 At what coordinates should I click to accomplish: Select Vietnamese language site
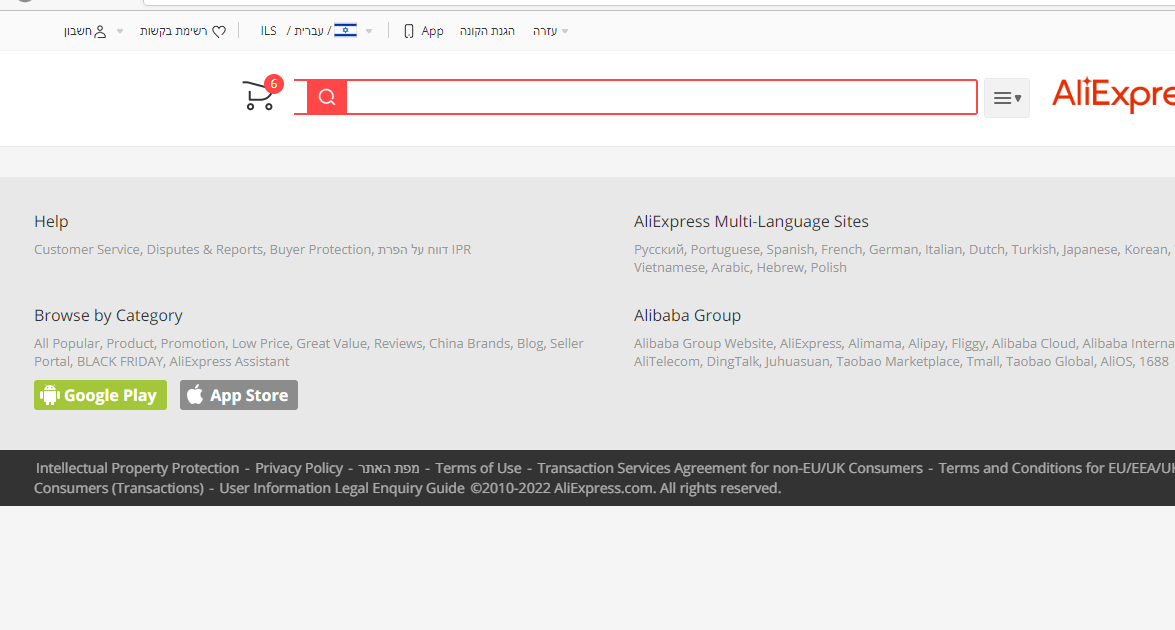coord(669,267)
